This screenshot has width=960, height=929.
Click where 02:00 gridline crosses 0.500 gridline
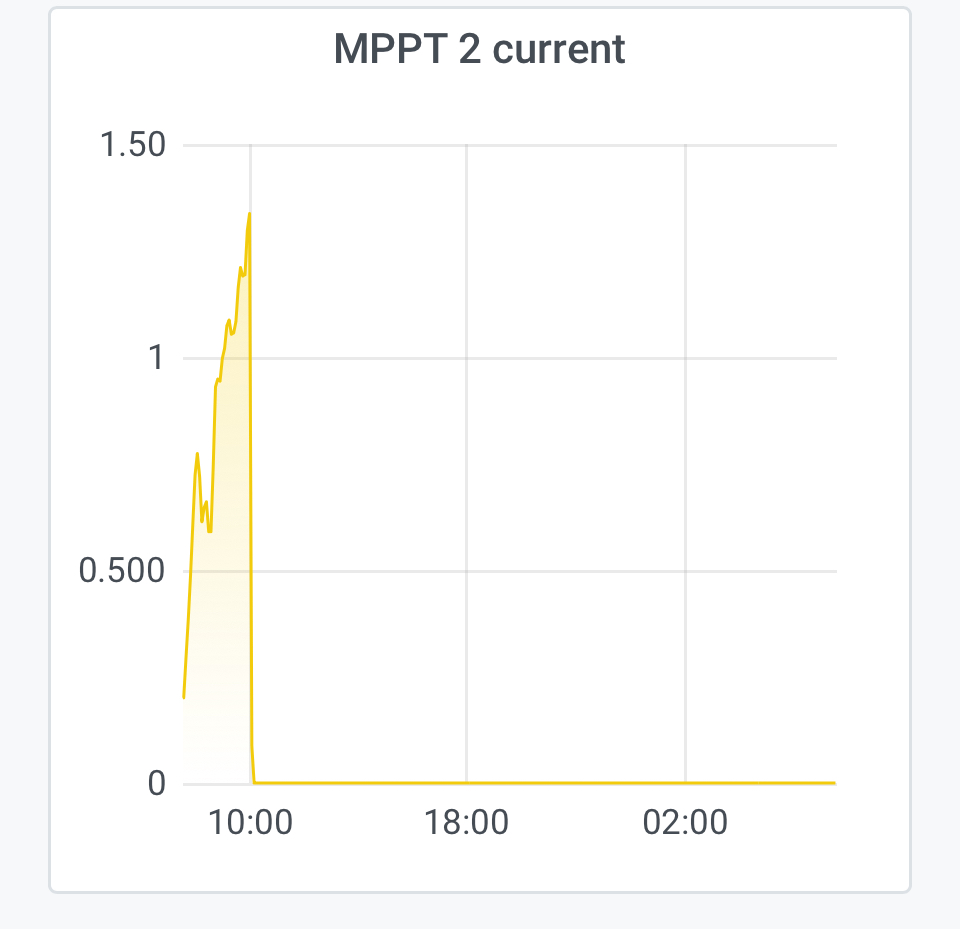tap(685, 571)
